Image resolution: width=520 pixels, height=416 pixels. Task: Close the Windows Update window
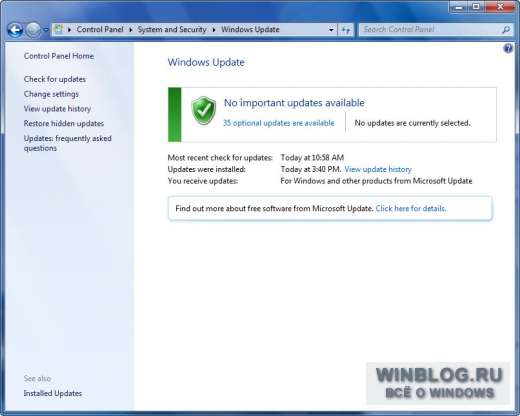(500, 6)
